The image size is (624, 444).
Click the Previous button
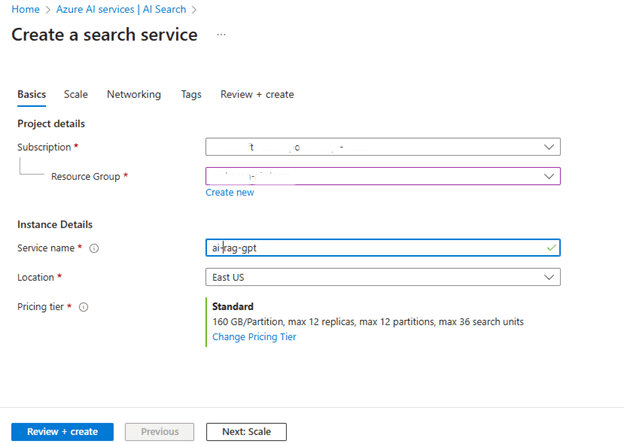click(160, 432)
